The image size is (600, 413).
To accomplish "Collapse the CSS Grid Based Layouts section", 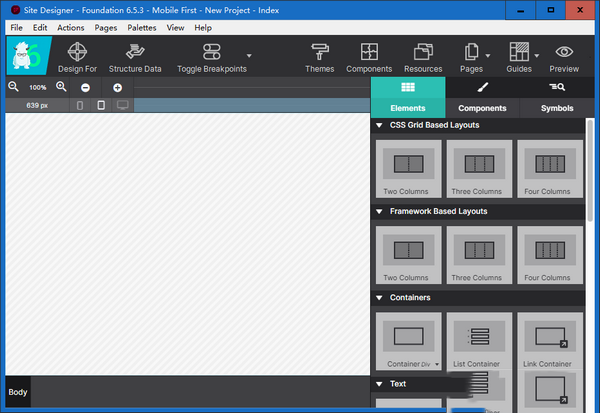I will click(380, 125).
